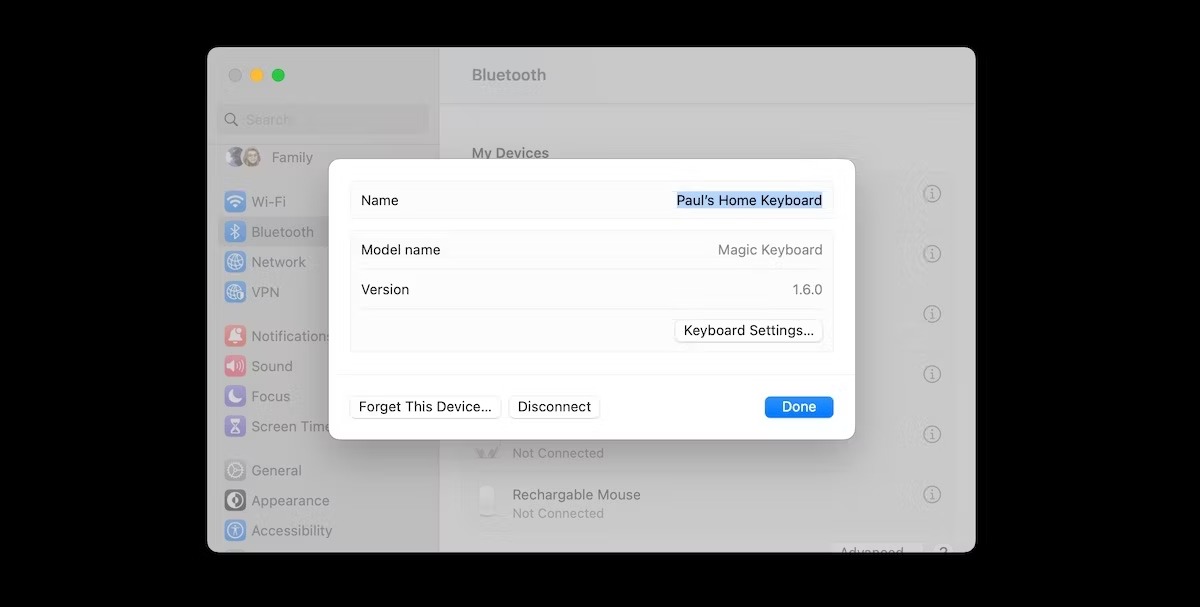
Task: Click 'Not Connected' under Rechargable Mouse
Action: (x=558, y=513)
